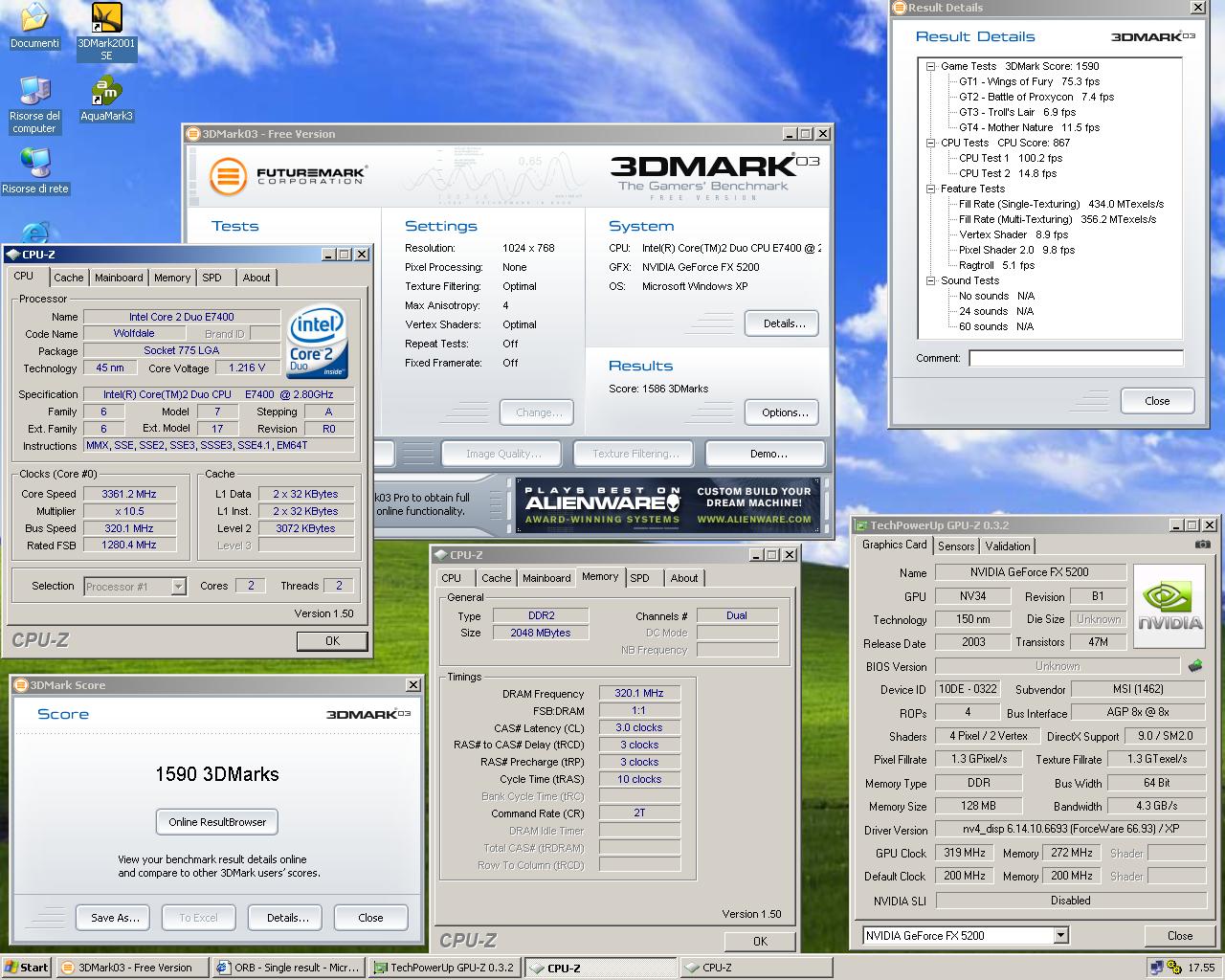Click the GPU Clock value 319 MHz
The width and height of the screenshot is (1225, 980).
(965, 853)
